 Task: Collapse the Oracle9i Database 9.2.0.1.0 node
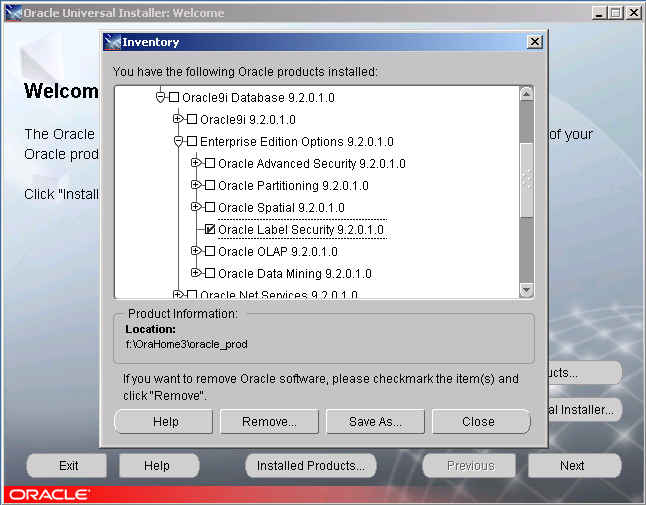(x=160, y=97)
